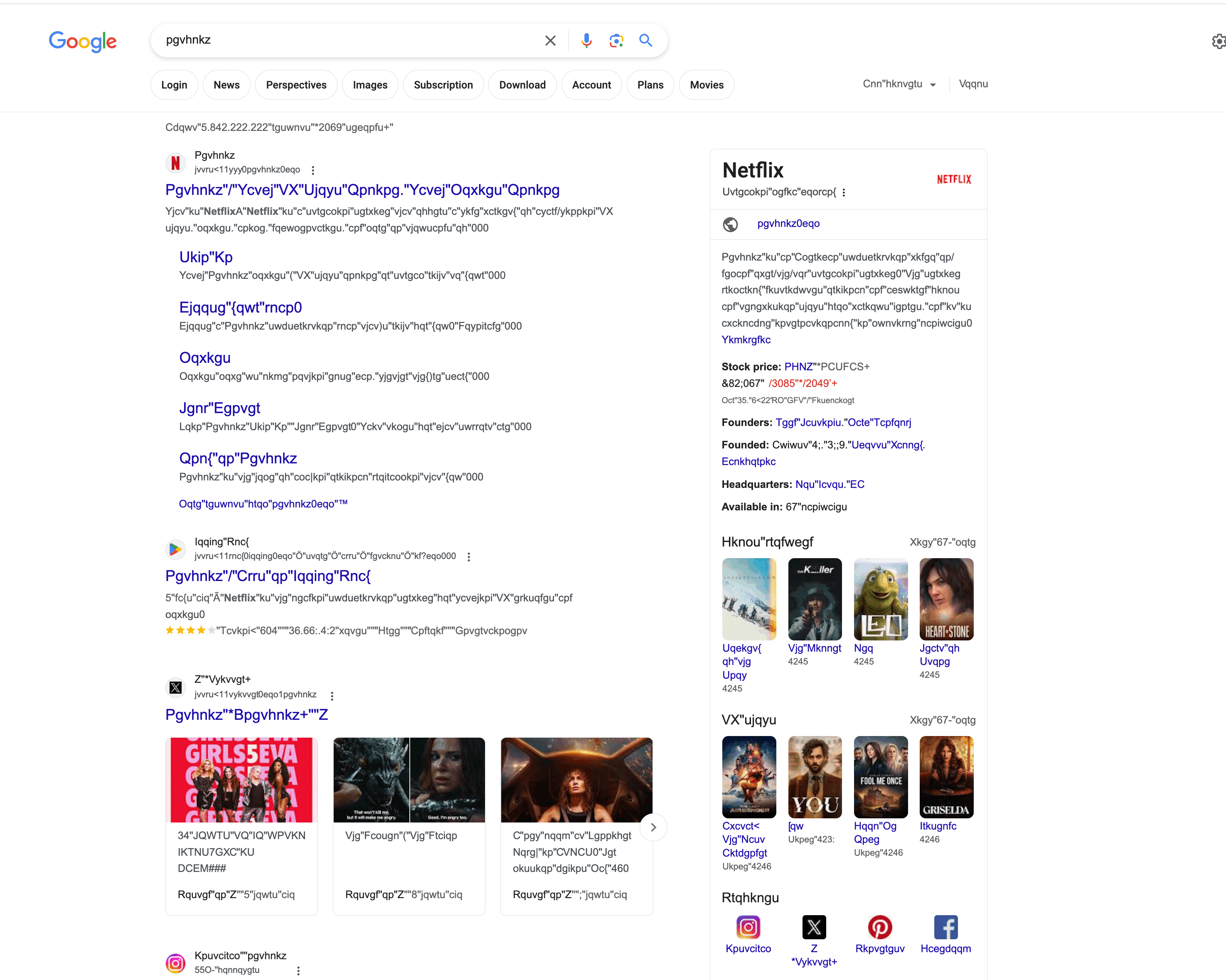Click the voice search microphone icon
This screenshot has height=980, width=1226.
click(586, 40)
